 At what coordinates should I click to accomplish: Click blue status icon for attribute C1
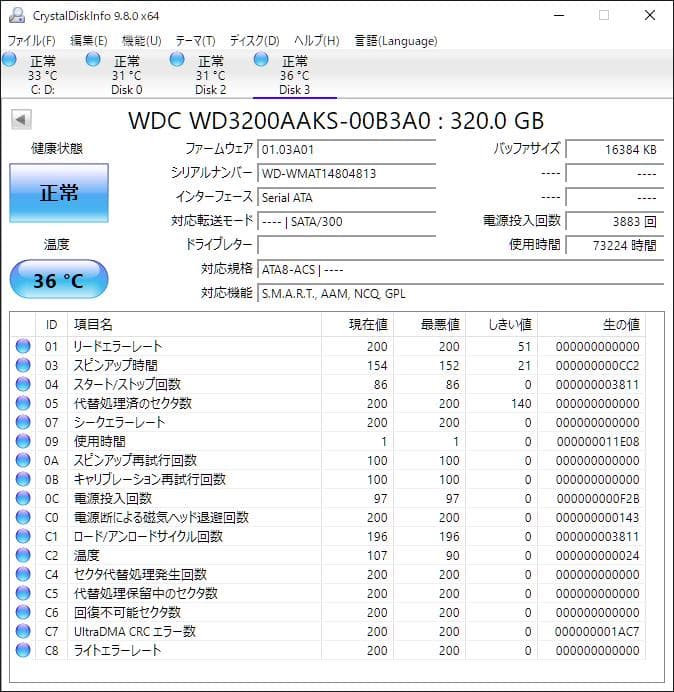coord(23,536)
